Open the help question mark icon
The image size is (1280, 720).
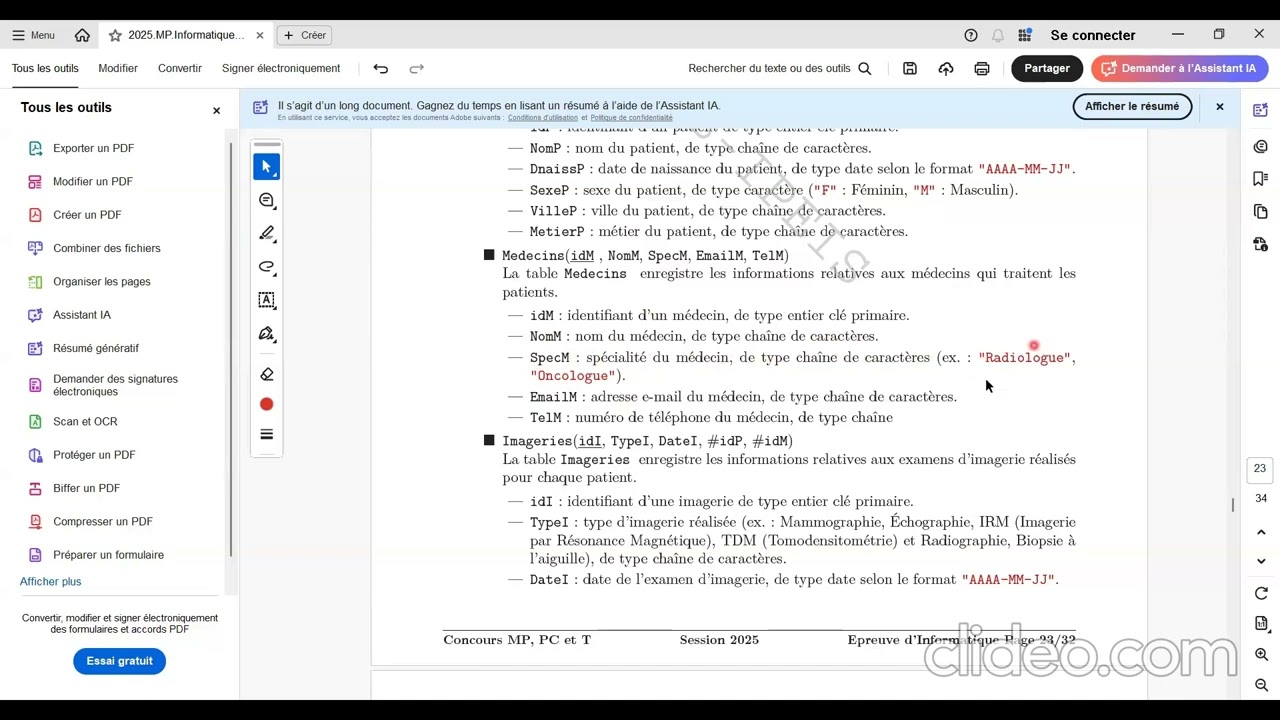coord(971,35)
